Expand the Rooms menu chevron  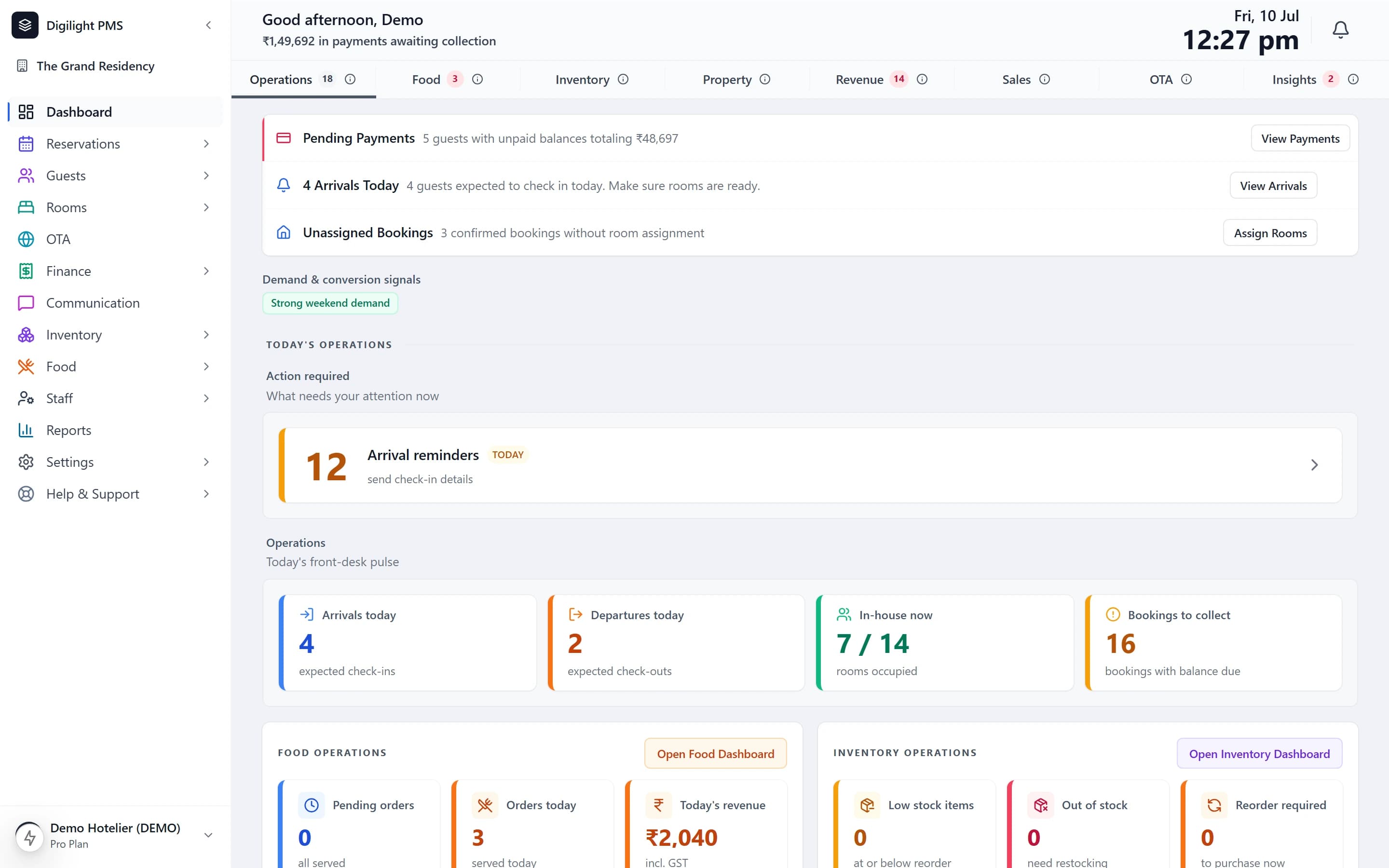point(206,207)
